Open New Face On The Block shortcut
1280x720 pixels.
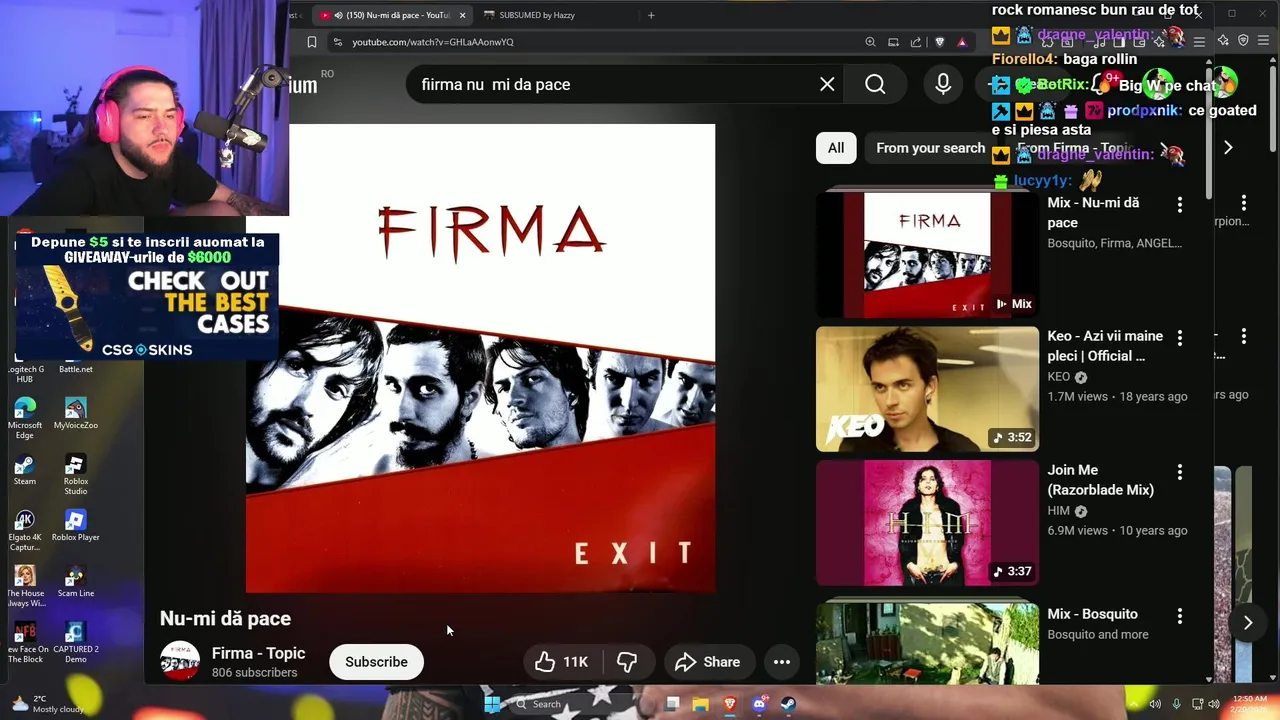click(x=25, y=642)
